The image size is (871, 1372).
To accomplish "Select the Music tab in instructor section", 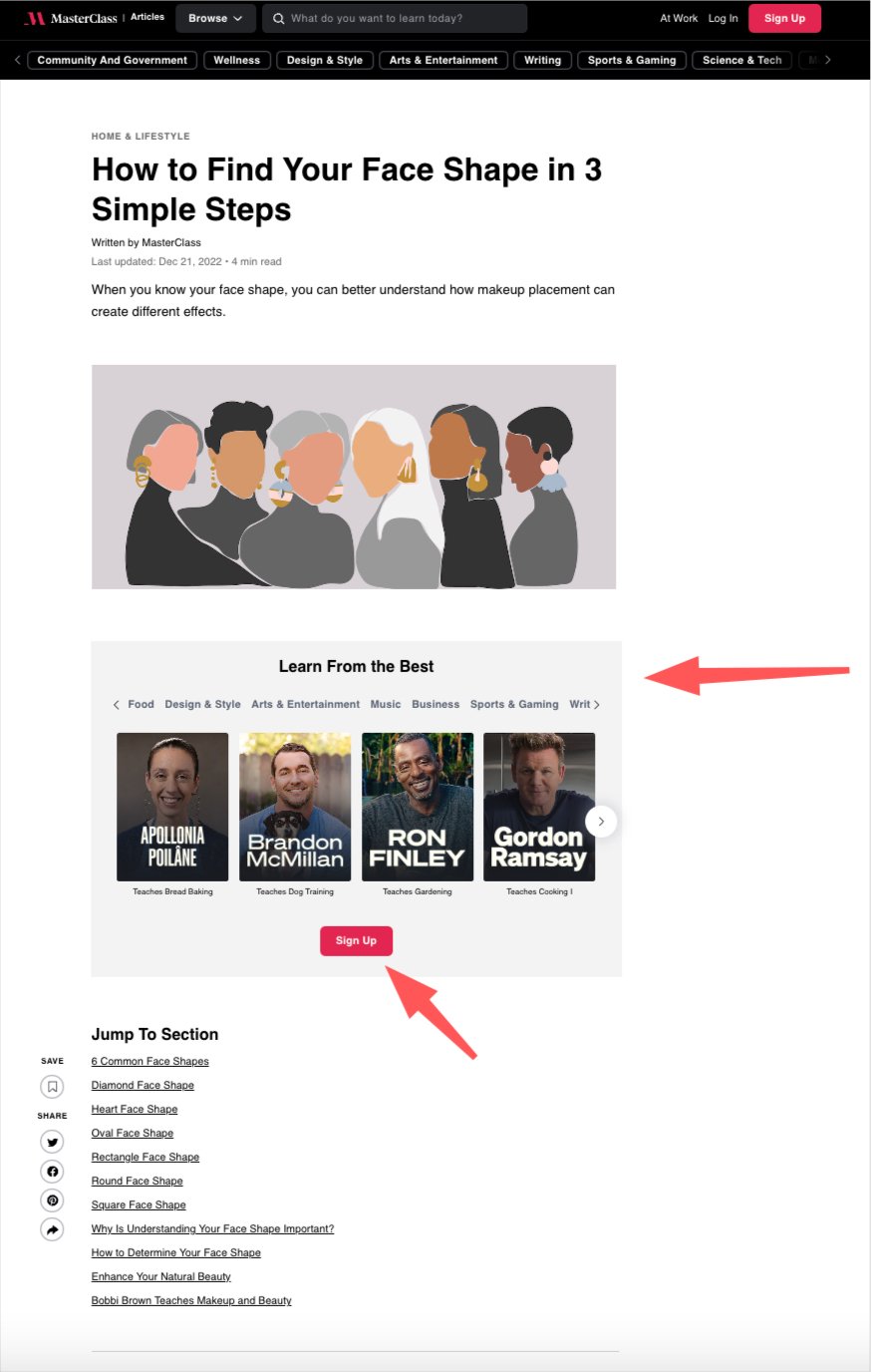I will point(386,704).
